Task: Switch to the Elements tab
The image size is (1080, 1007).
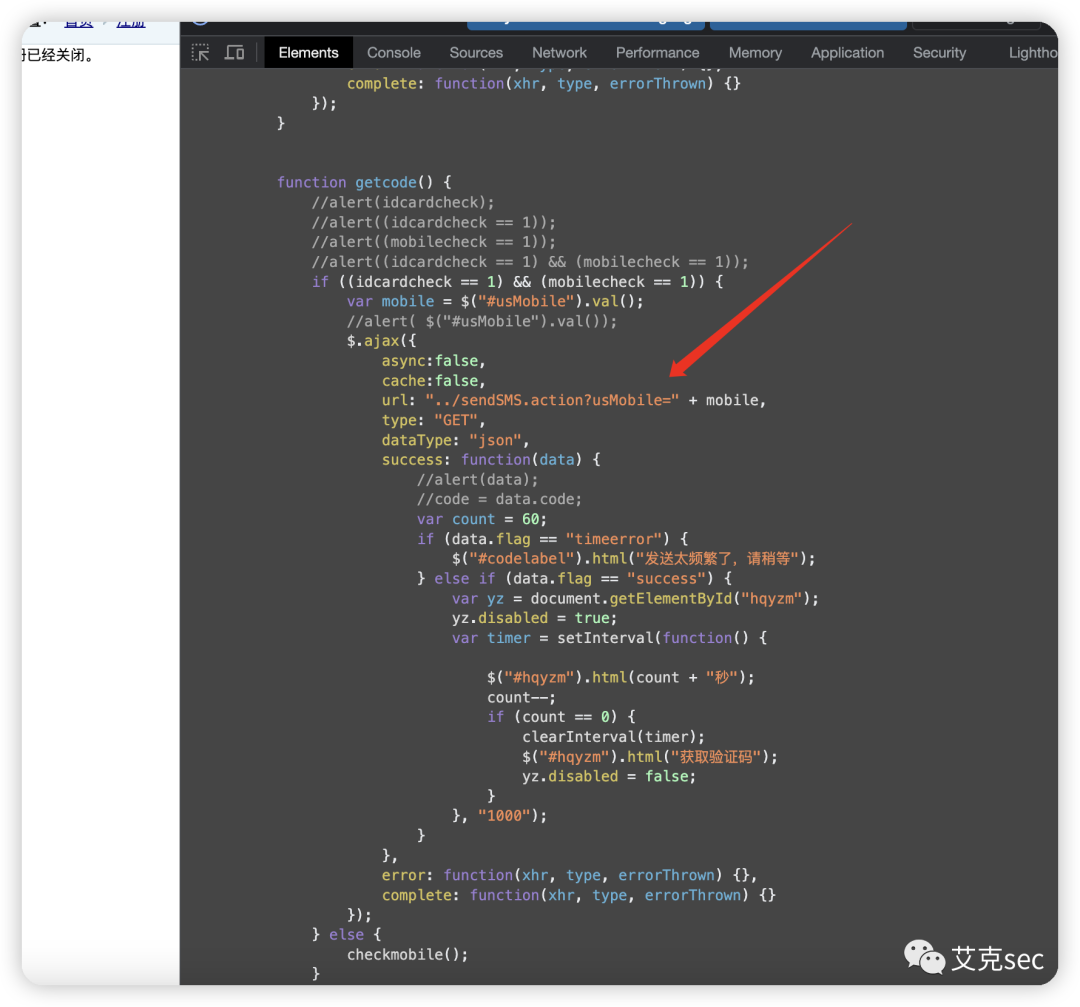Action: coord(308,53)
